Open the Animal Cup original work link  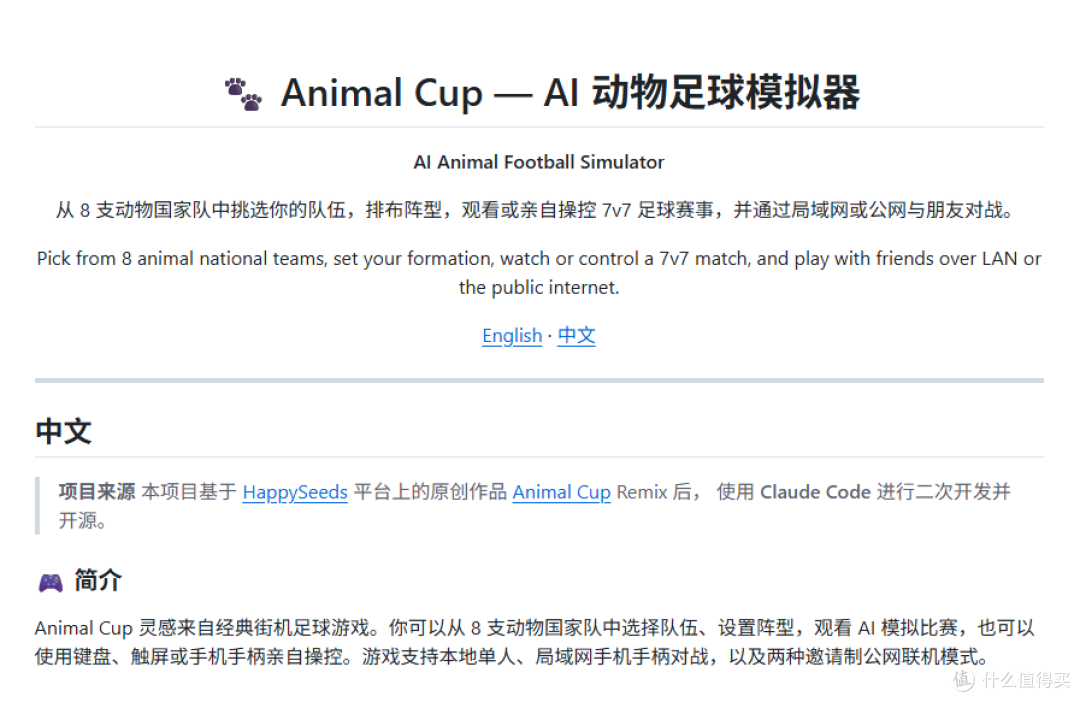click(561, 492)
